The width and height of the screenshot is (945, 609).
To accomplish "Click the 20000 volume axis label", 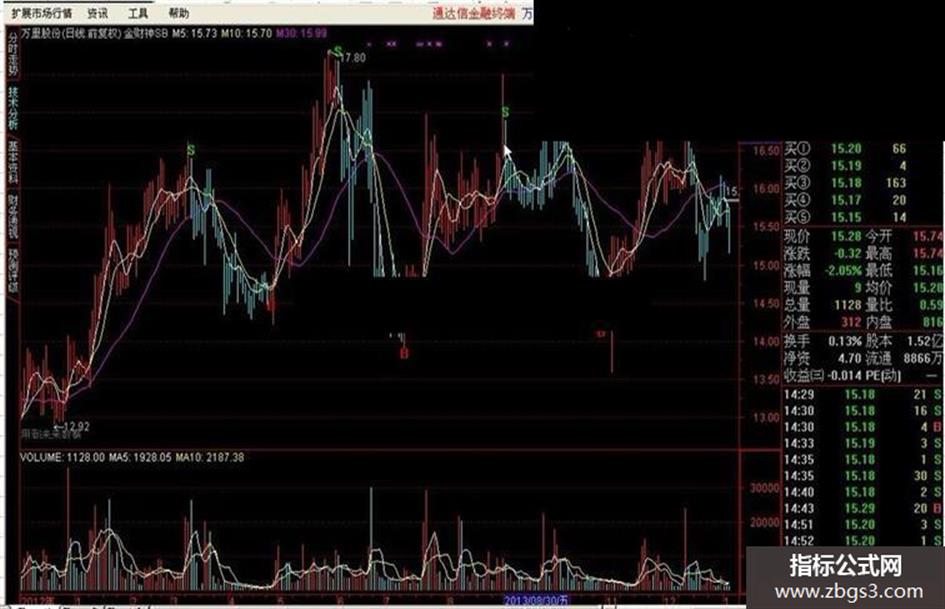I will (765, 522).
